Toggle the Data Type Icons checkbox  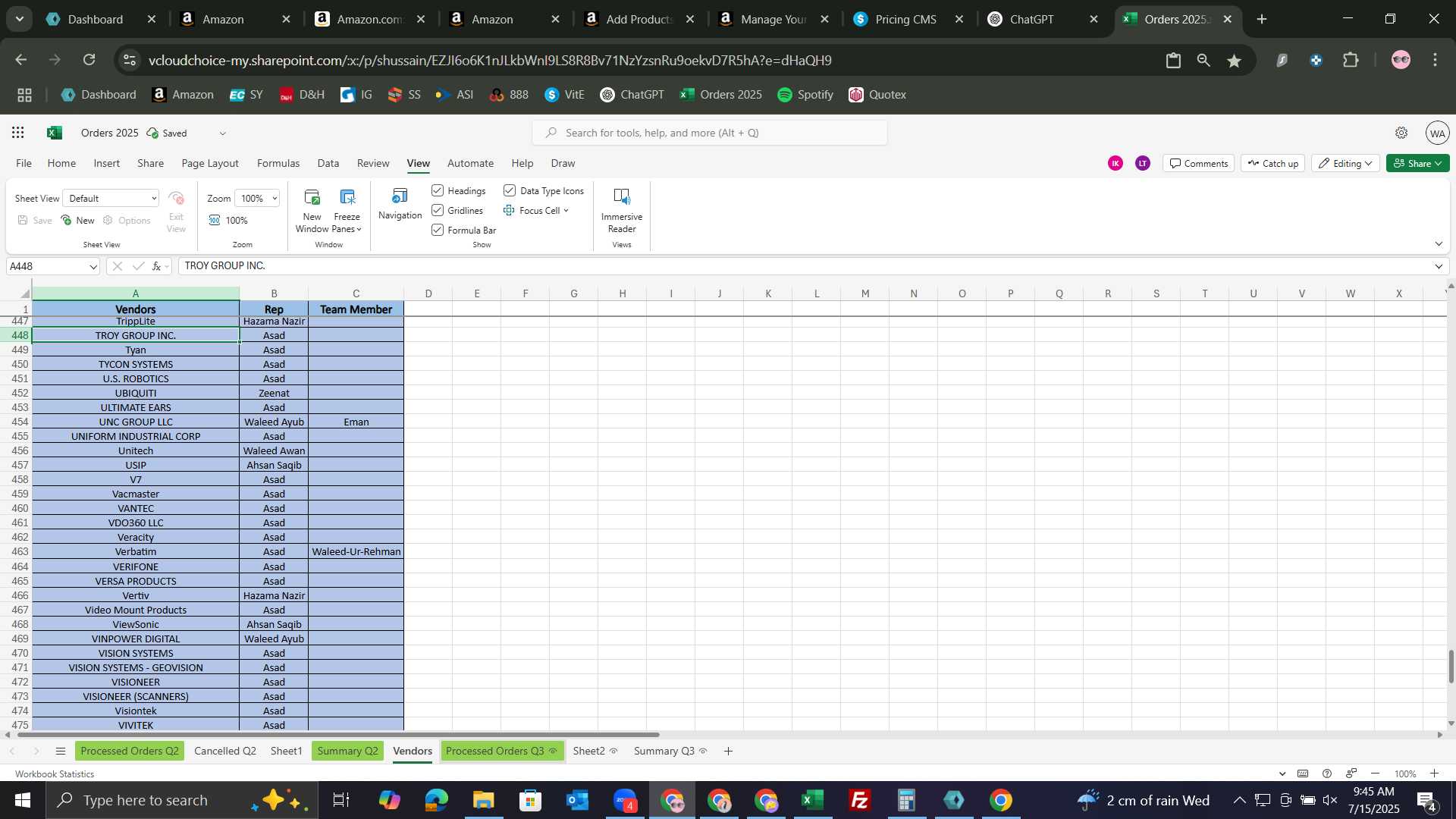pos(510,190)
